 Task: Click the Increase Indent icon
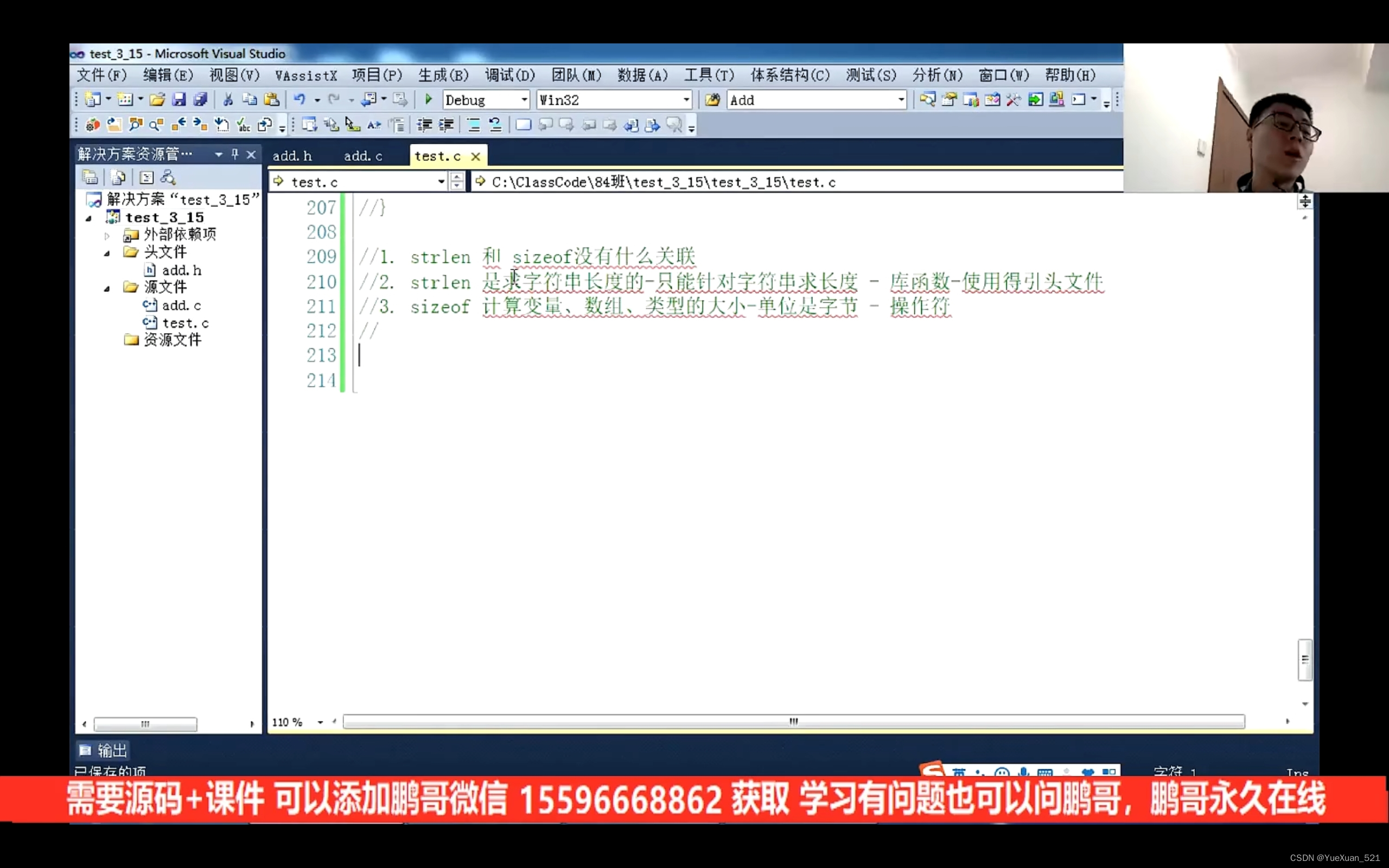[446, 125]
